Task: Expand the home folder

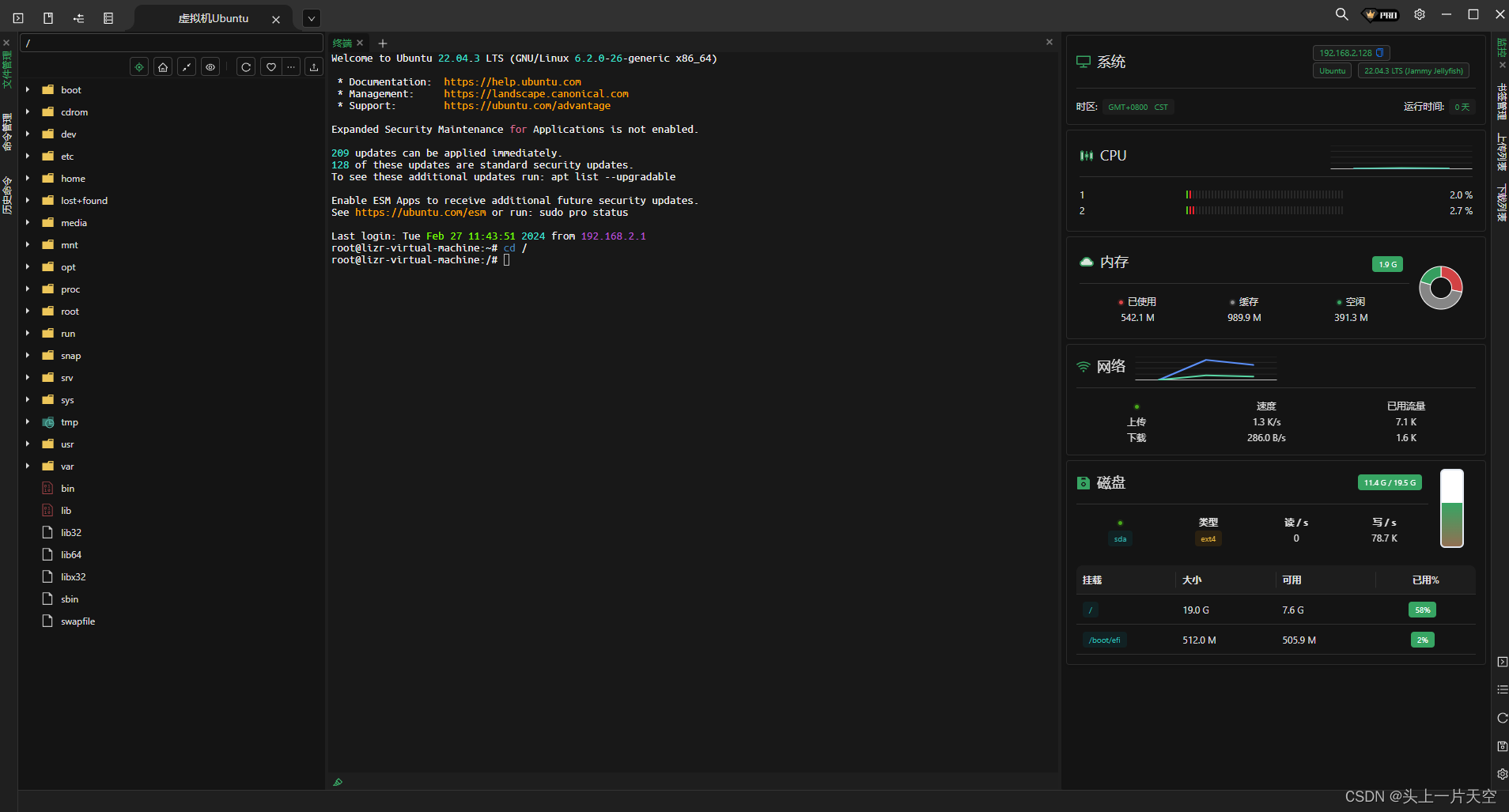Action: [28, 178]
